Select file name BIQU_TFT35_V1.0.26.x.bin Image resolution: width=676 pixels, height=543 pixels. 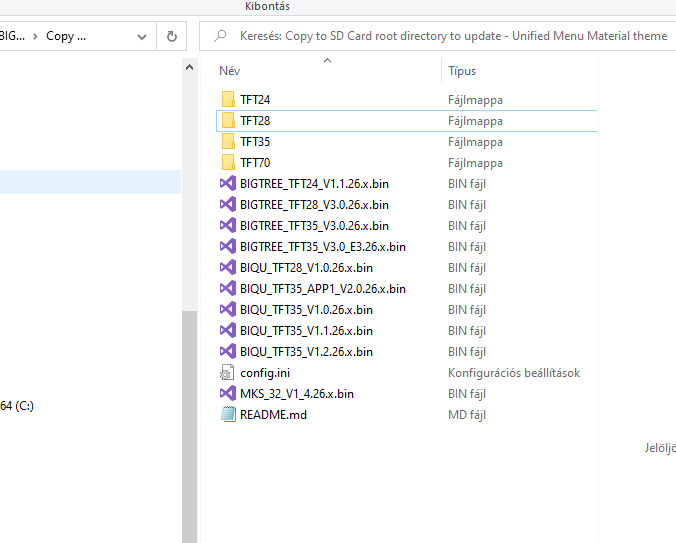(x=306, y=310)
